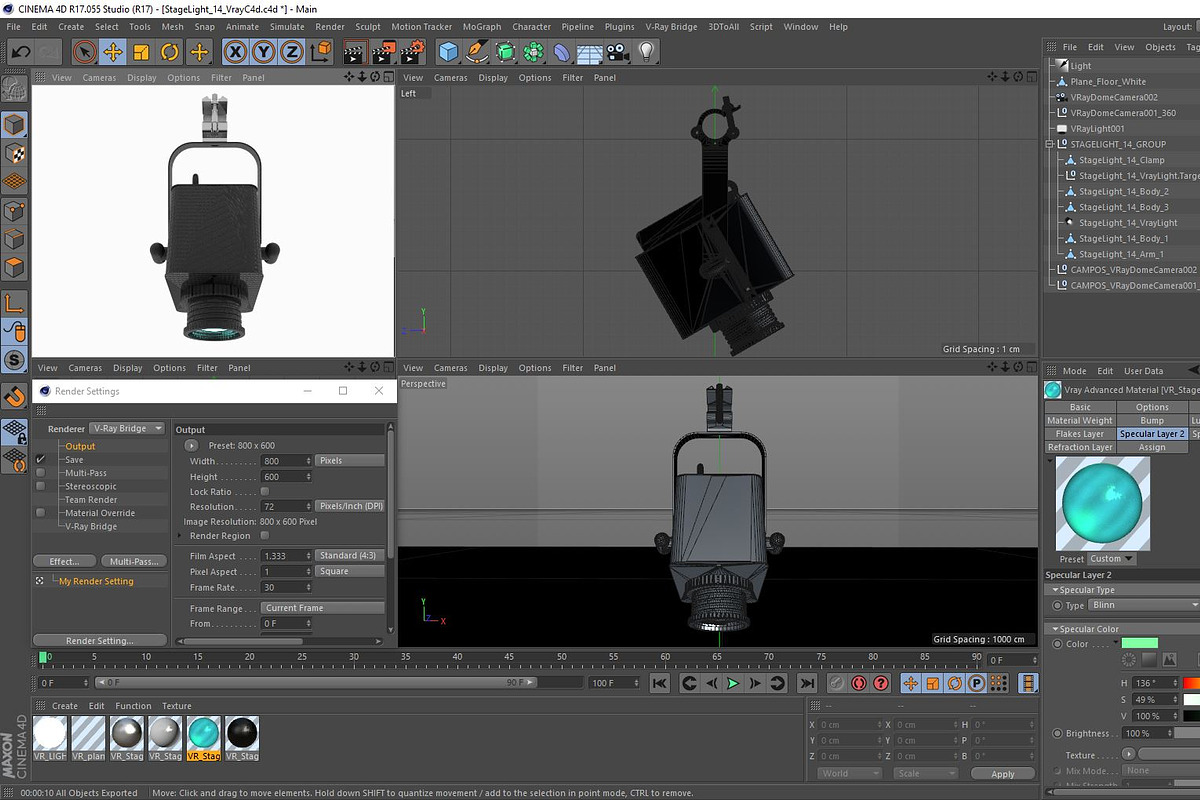This screenshot has width=1200, height=800.
Task: Click the Floor environment icon
Action: point(590,52)
